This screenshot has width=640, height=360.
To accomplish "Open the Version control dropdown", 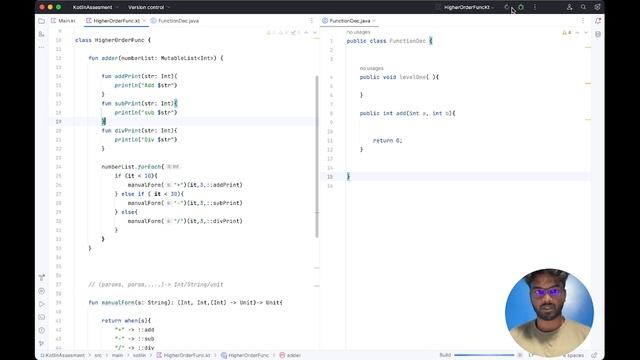I will [x=149, y=7].
